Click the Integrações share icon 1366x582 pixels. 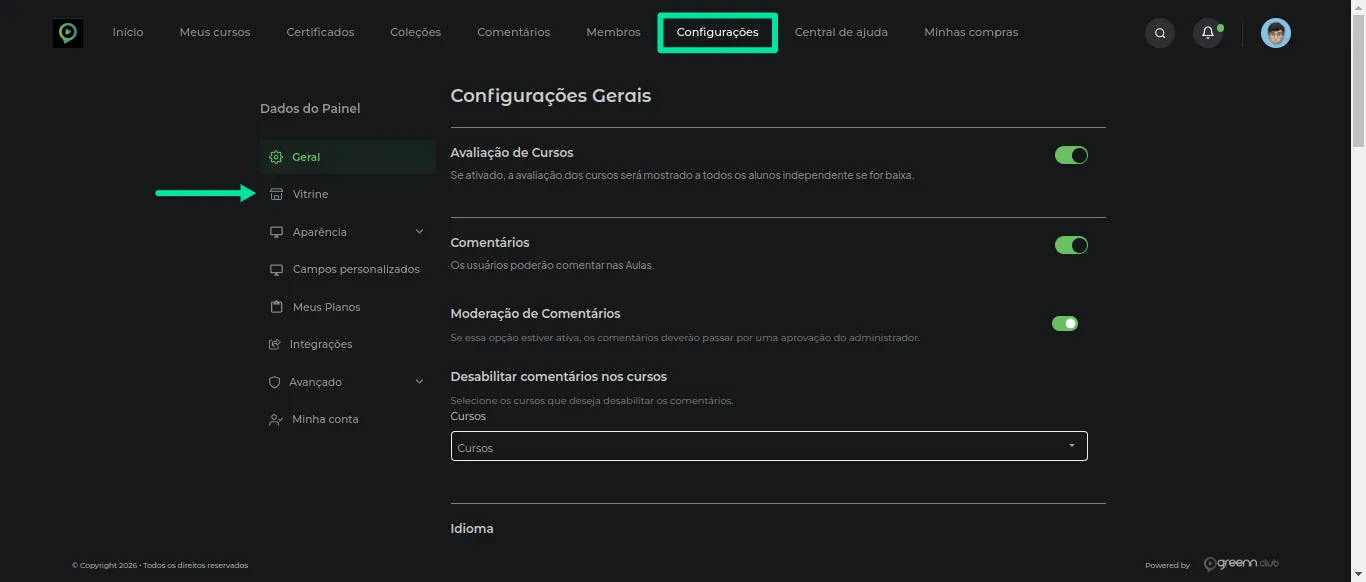pos(275,344)
